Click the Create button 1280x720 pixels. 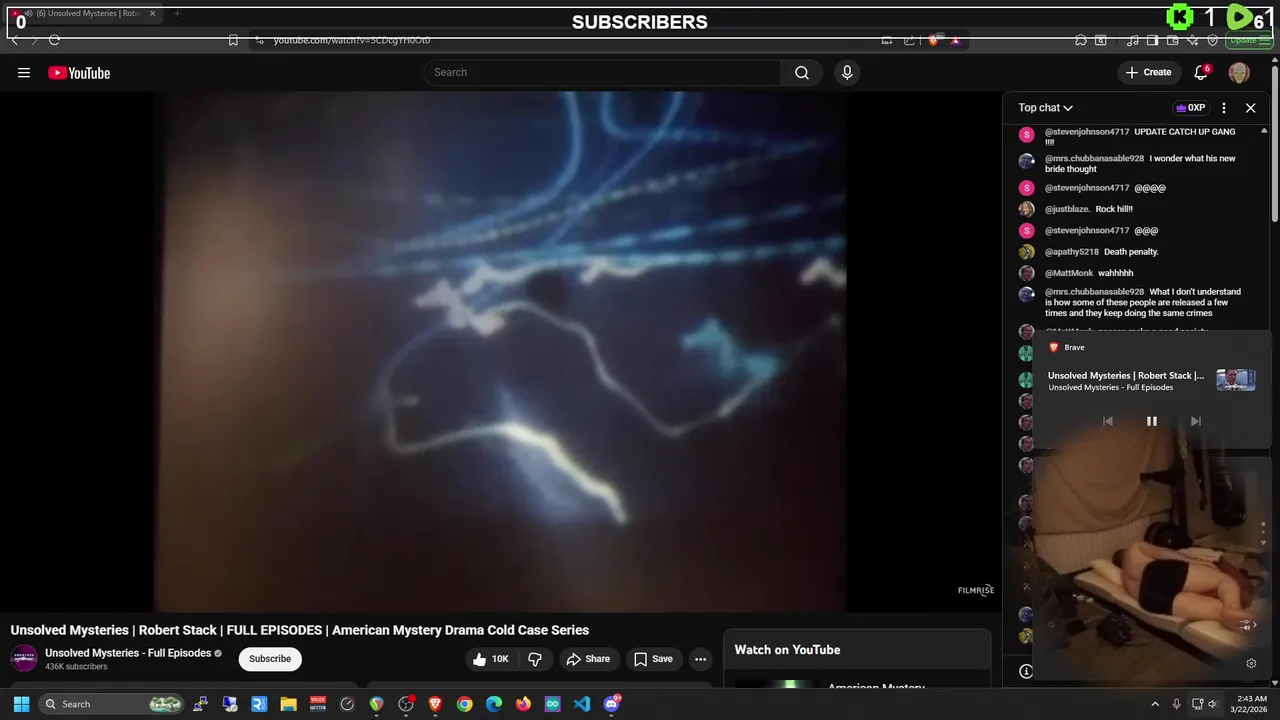[x=1147, y=72]
